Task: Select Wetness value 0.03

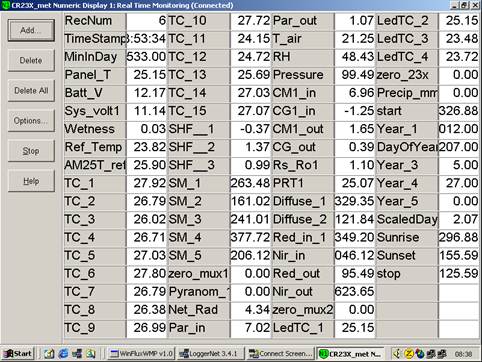Action: pos(146,129)
